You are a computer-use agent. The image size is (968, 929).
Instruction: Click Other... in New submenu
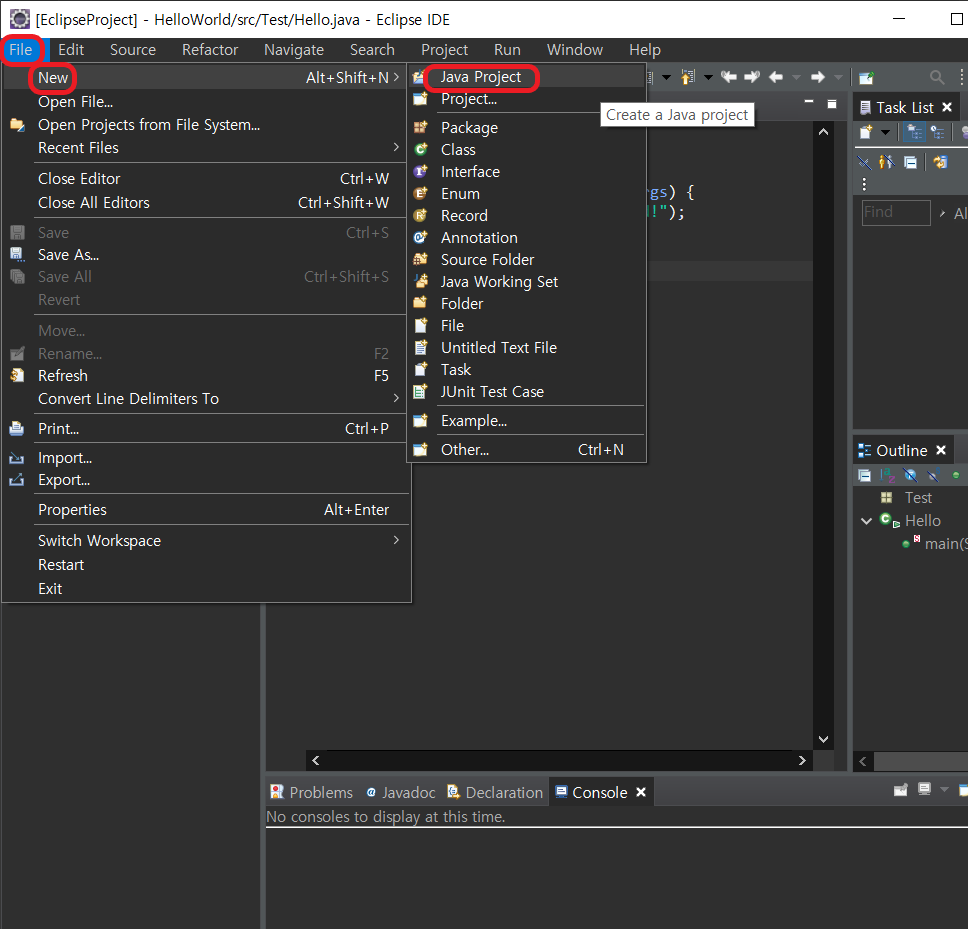528,450
